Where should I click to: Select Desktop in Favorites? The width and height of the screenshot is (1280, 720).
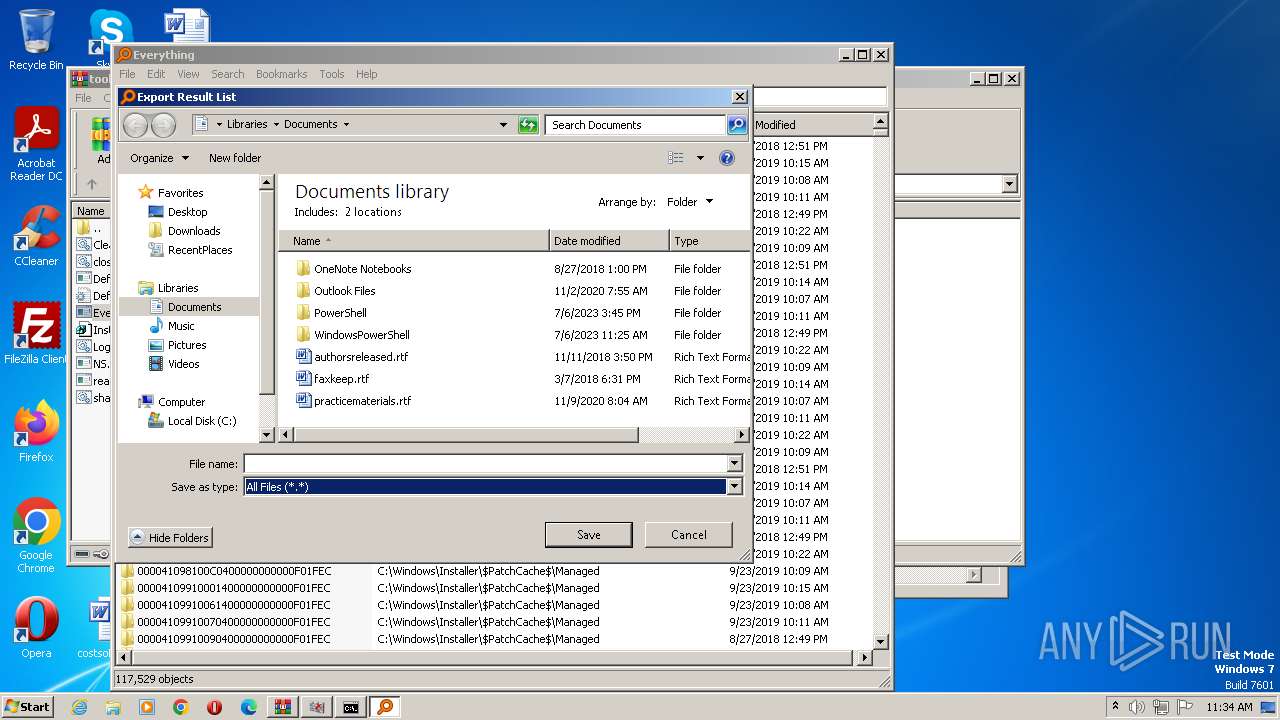coord(187,212)
